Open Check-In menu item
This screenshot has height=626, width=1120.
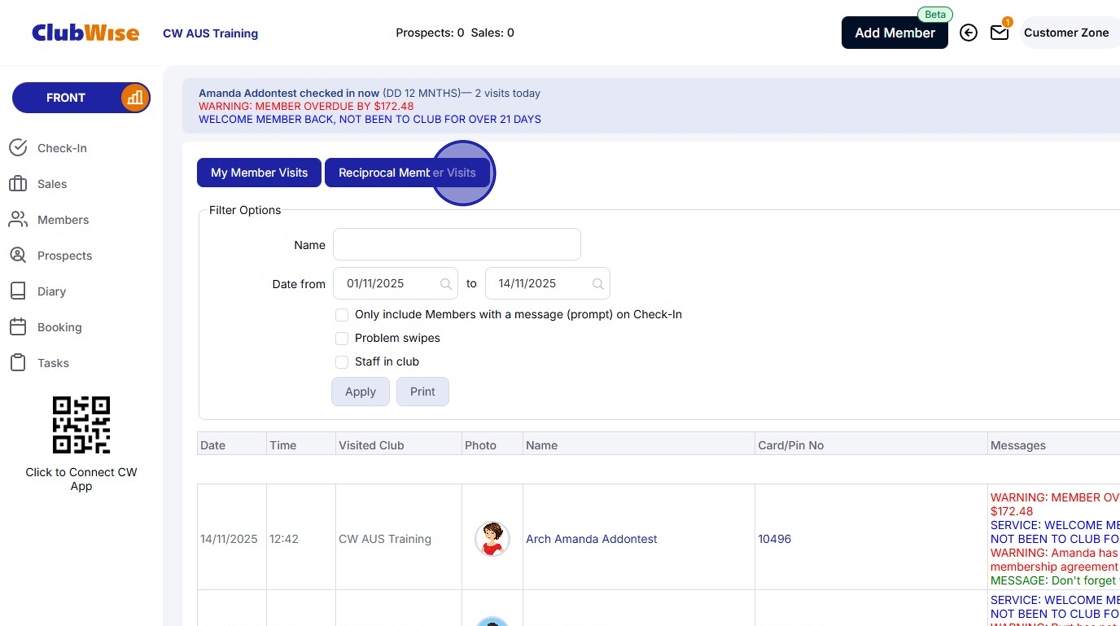[62, 148]
